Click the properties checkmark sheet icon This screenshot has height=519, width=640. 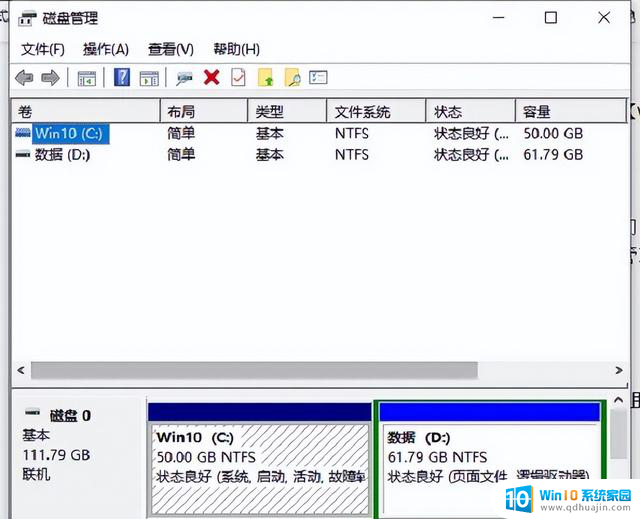238,77
